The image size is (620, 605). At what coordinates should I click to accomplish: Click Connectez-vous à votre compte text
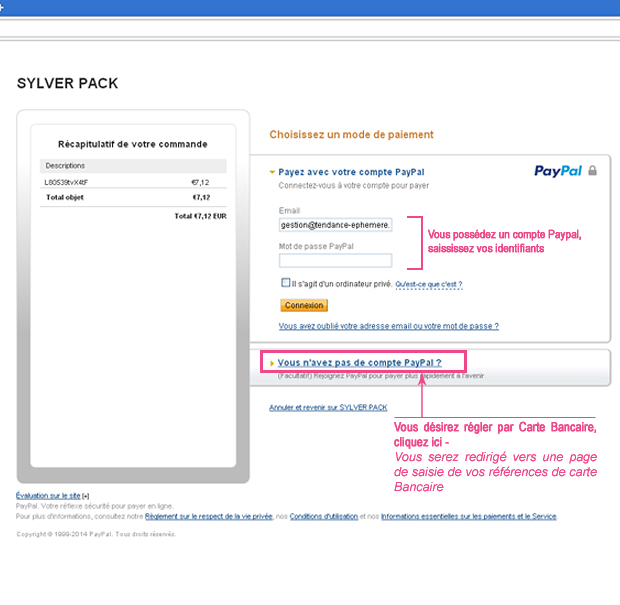[353, 185]
